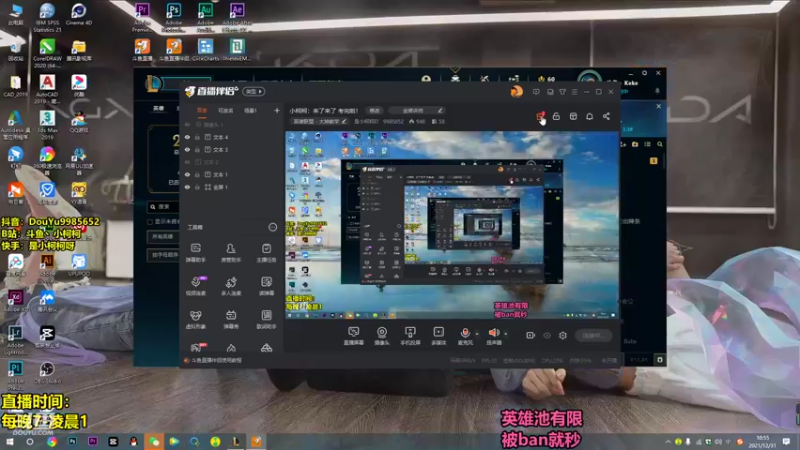Click the 修改 title edit button

tap(374, 110)
